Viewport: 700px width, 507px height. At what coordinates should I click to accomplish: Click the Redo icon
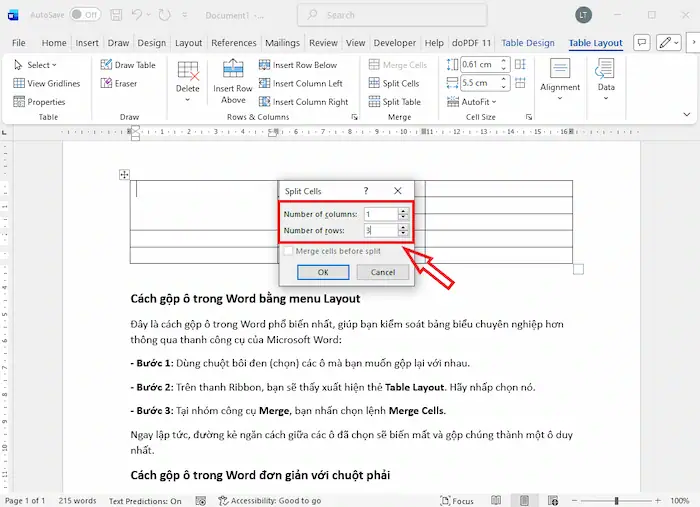(x=165, y=15)
